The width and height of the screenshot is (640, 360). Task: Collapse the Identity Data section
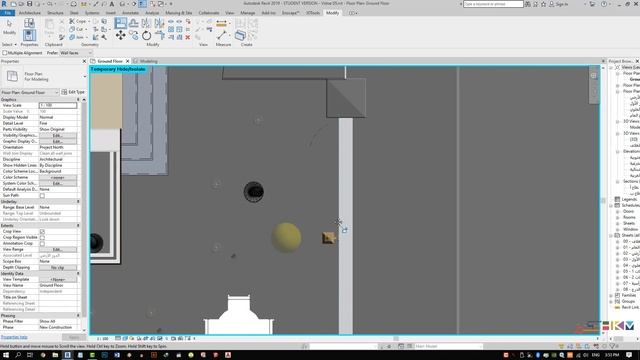[x=78, y=273]
